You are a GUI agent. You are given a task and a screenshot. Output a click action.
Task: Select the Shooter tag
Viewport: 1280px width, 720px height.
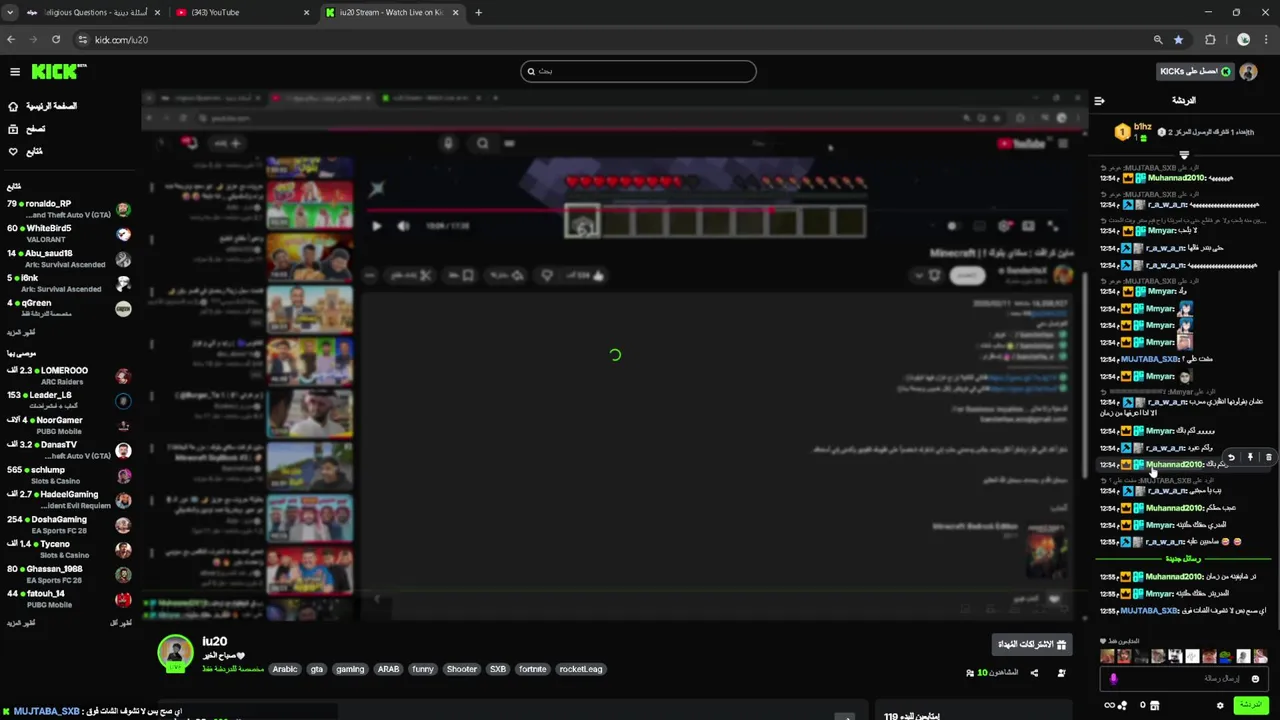462,669
